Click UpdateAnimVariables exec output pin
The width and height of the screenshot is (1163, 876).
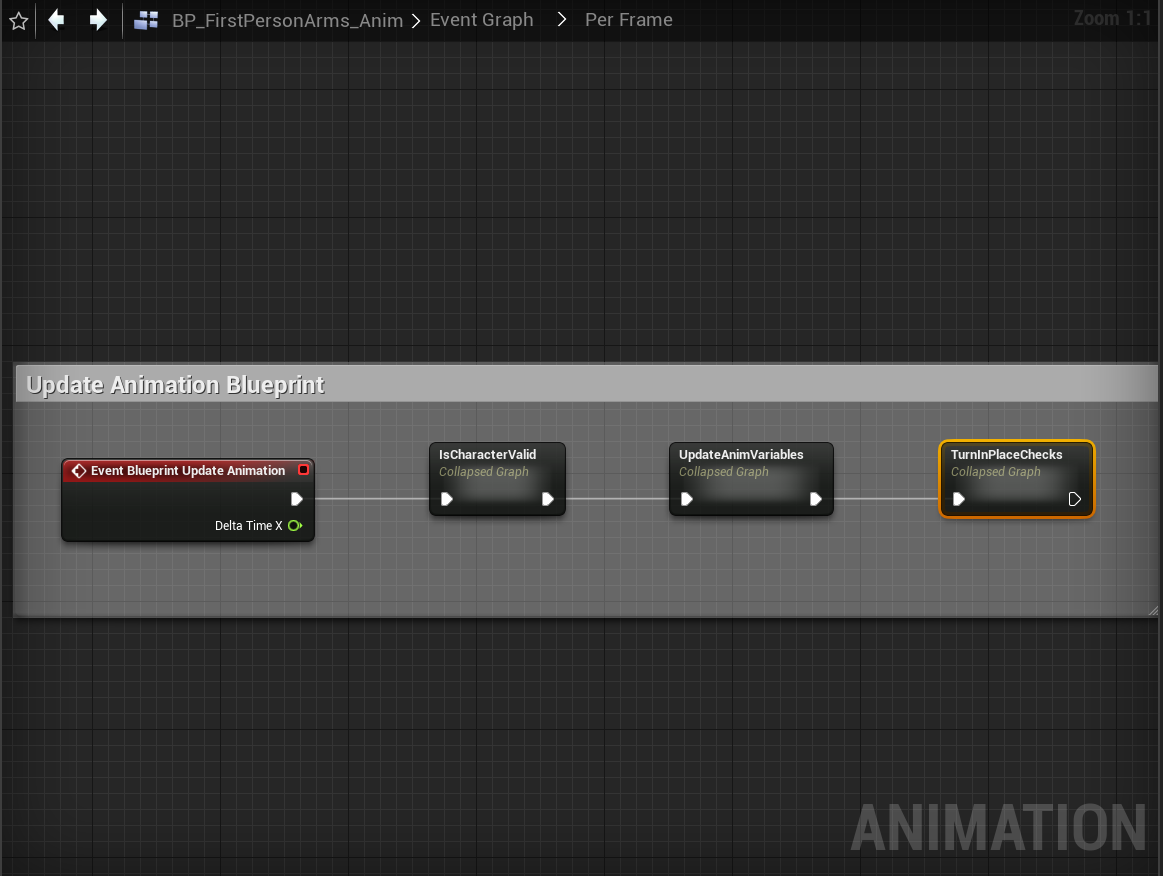pyautogui.click(x=816, y=499)
